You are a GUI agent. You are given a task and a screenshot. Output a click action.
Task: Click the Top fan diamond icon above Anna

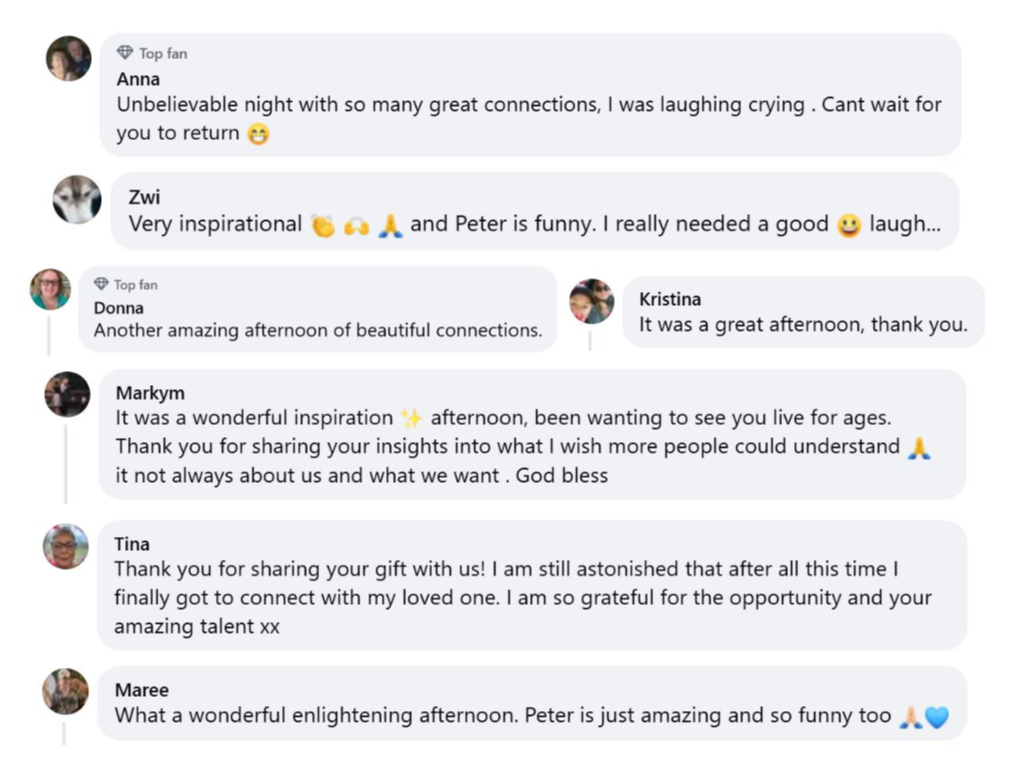point(125,53)
